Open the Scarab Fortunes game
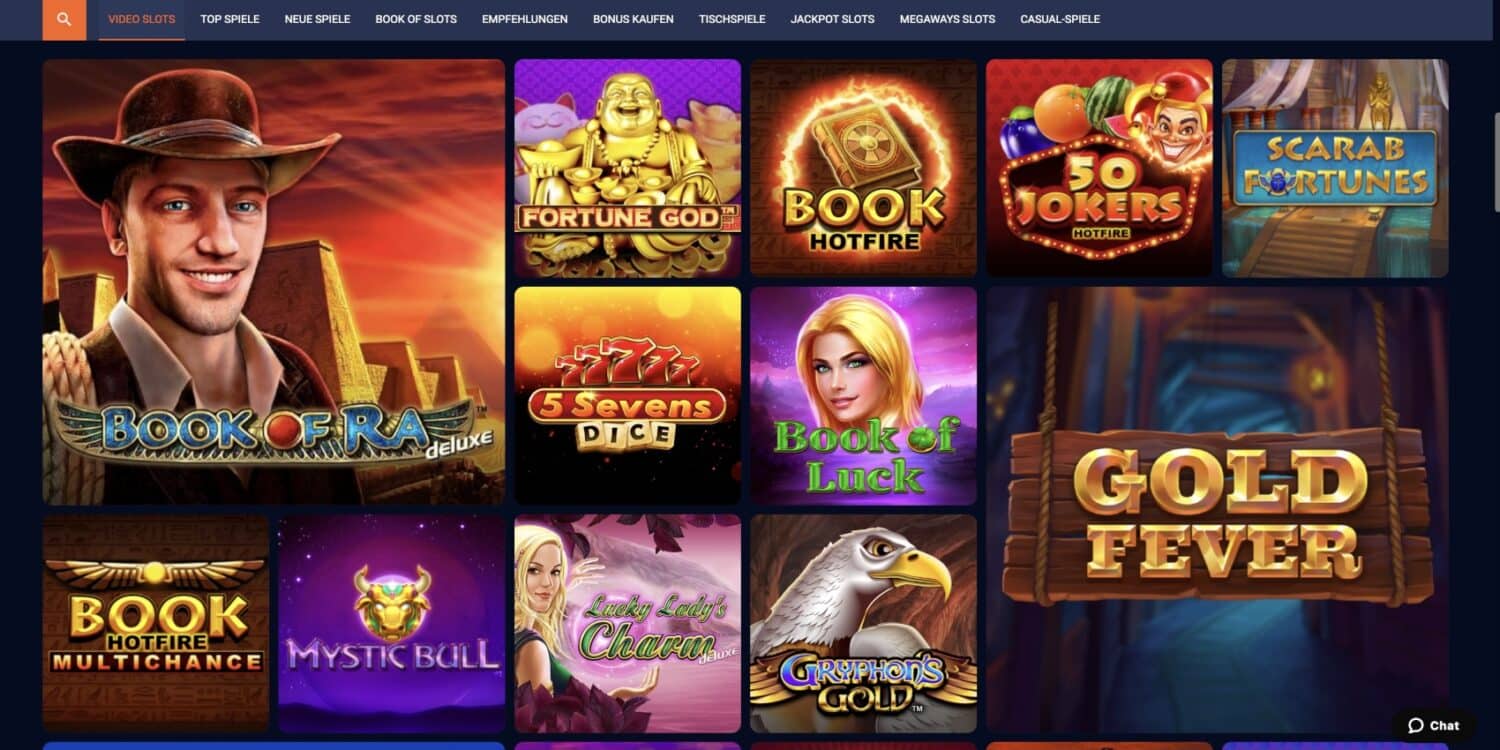Screen dimensions: 1500x750 click(x=1335, y=168)
